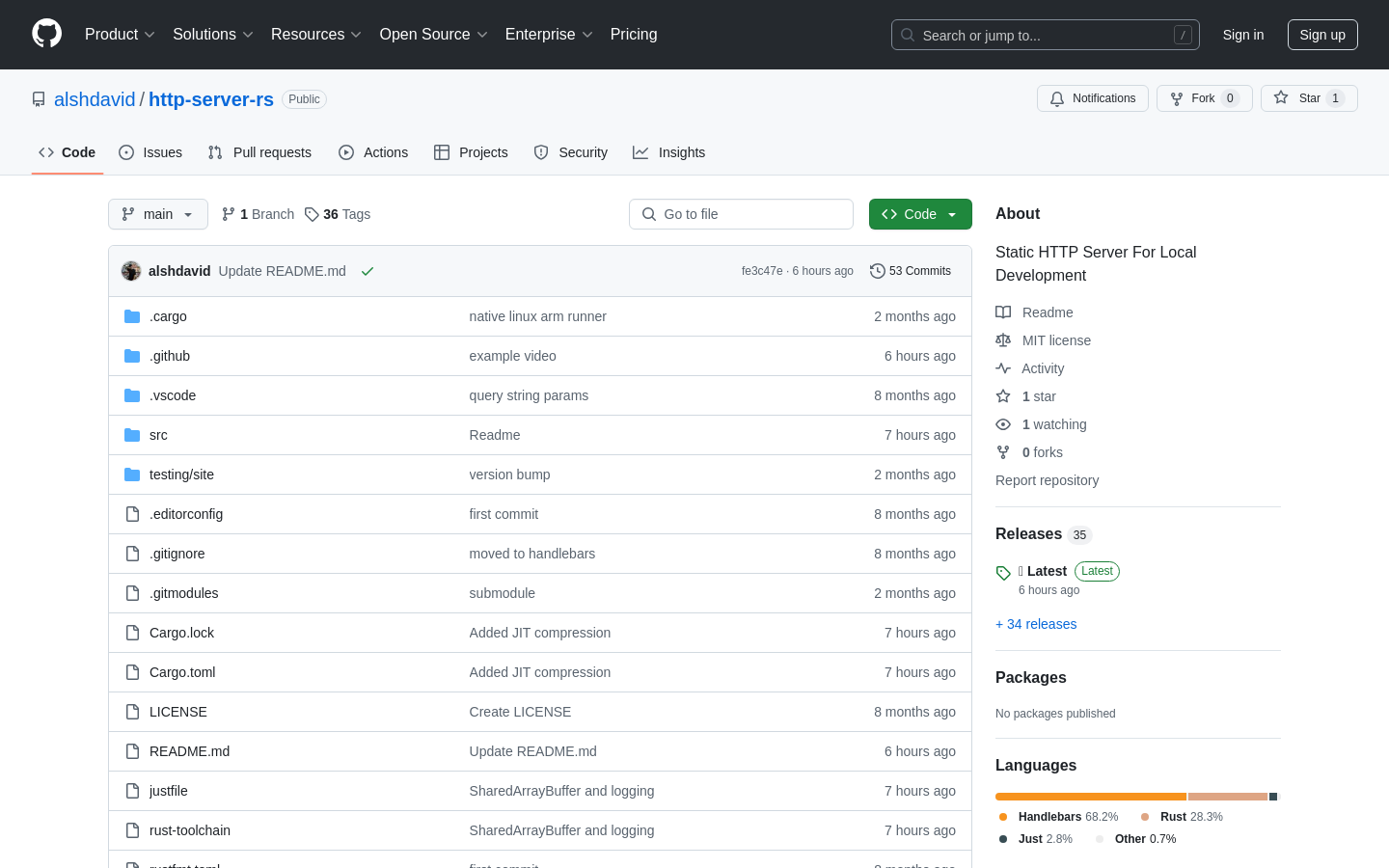Click Sign in

1243,35
